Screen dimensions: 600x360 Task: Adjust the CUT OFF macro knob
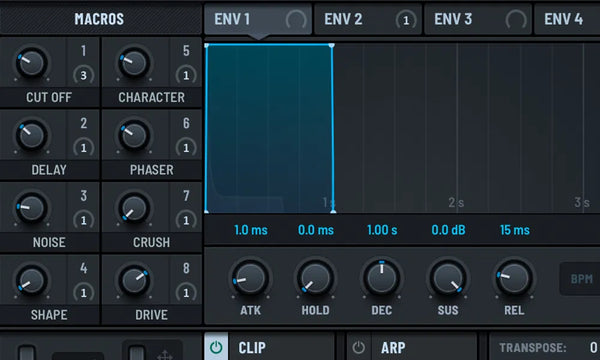click(31, 63)
